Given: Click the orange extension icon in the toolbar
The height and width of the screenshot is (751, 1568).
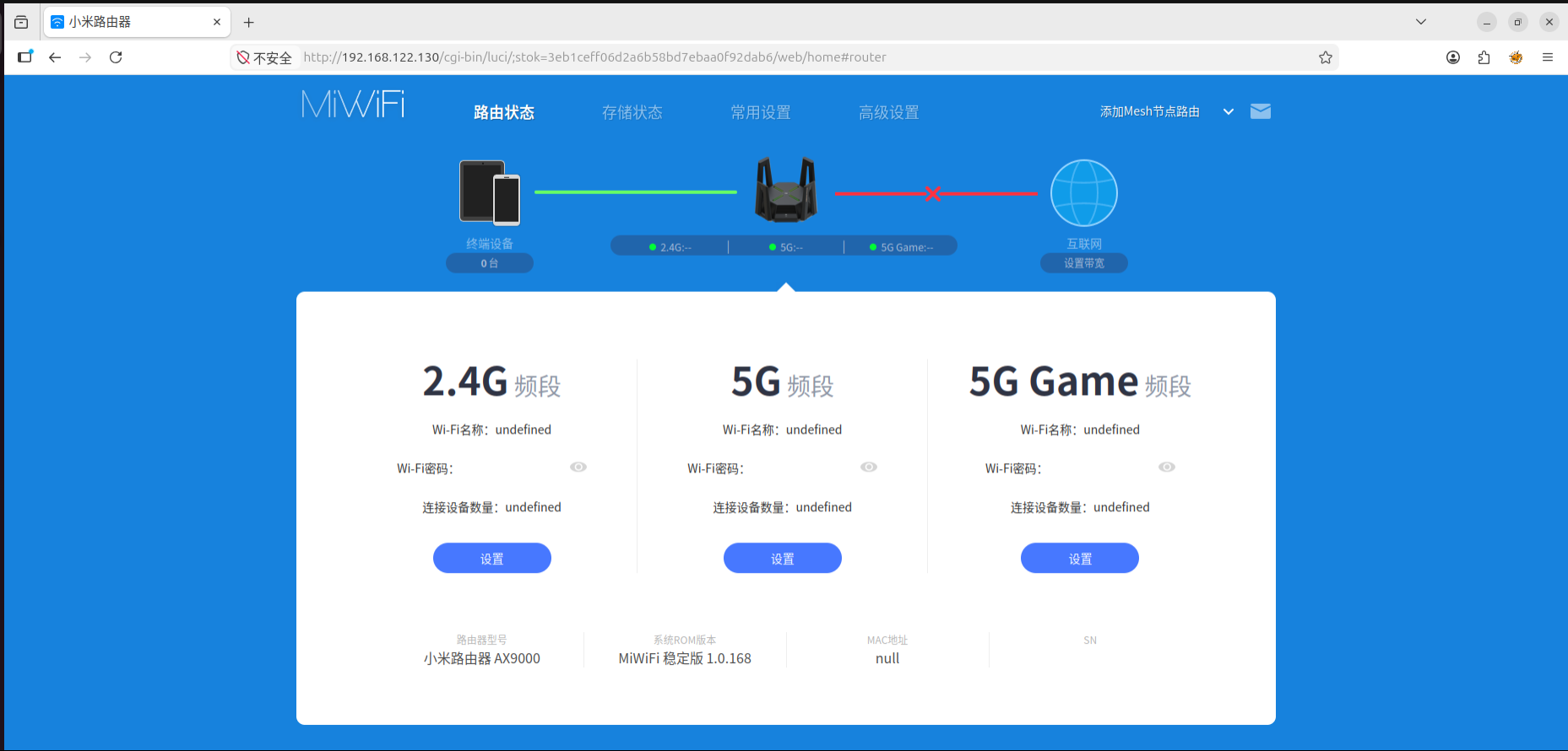Looking at the screenshot, I should [1516, 57].
